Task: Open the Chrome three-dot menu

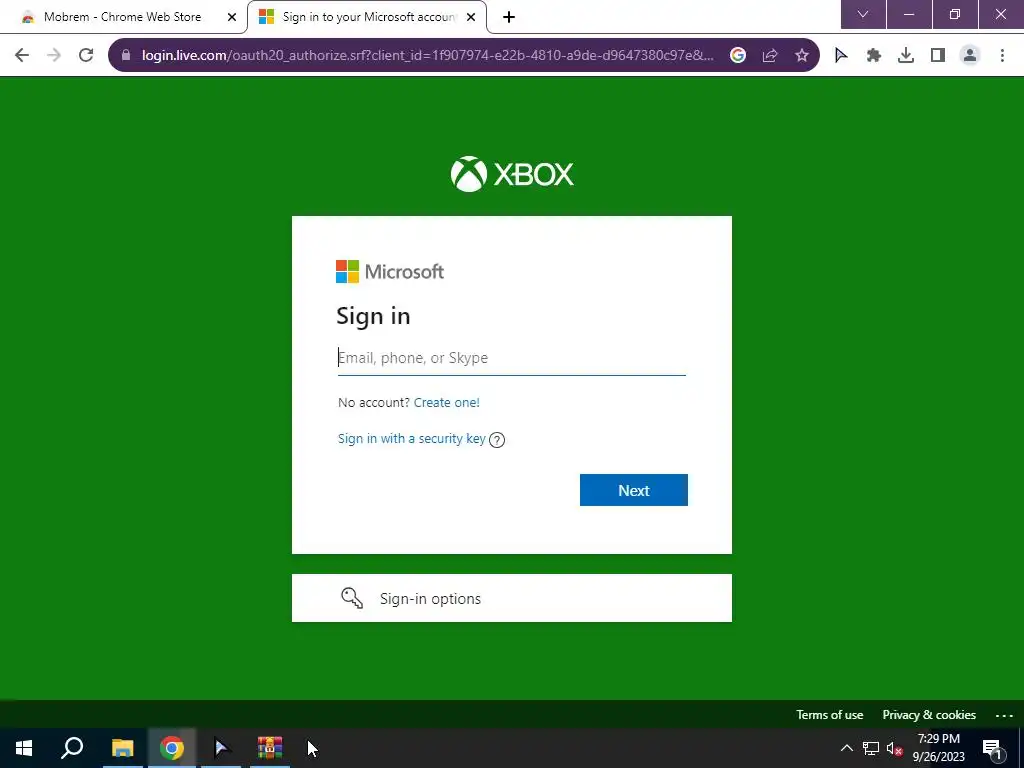Action: [x=1002, y=55]
